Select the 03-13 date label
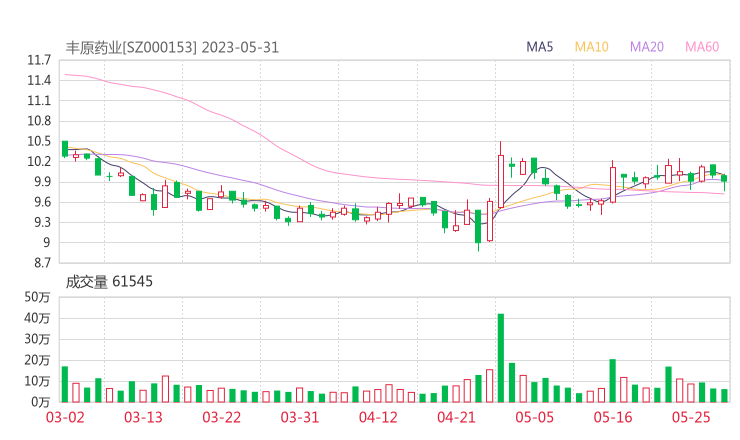 coord(143,417)
